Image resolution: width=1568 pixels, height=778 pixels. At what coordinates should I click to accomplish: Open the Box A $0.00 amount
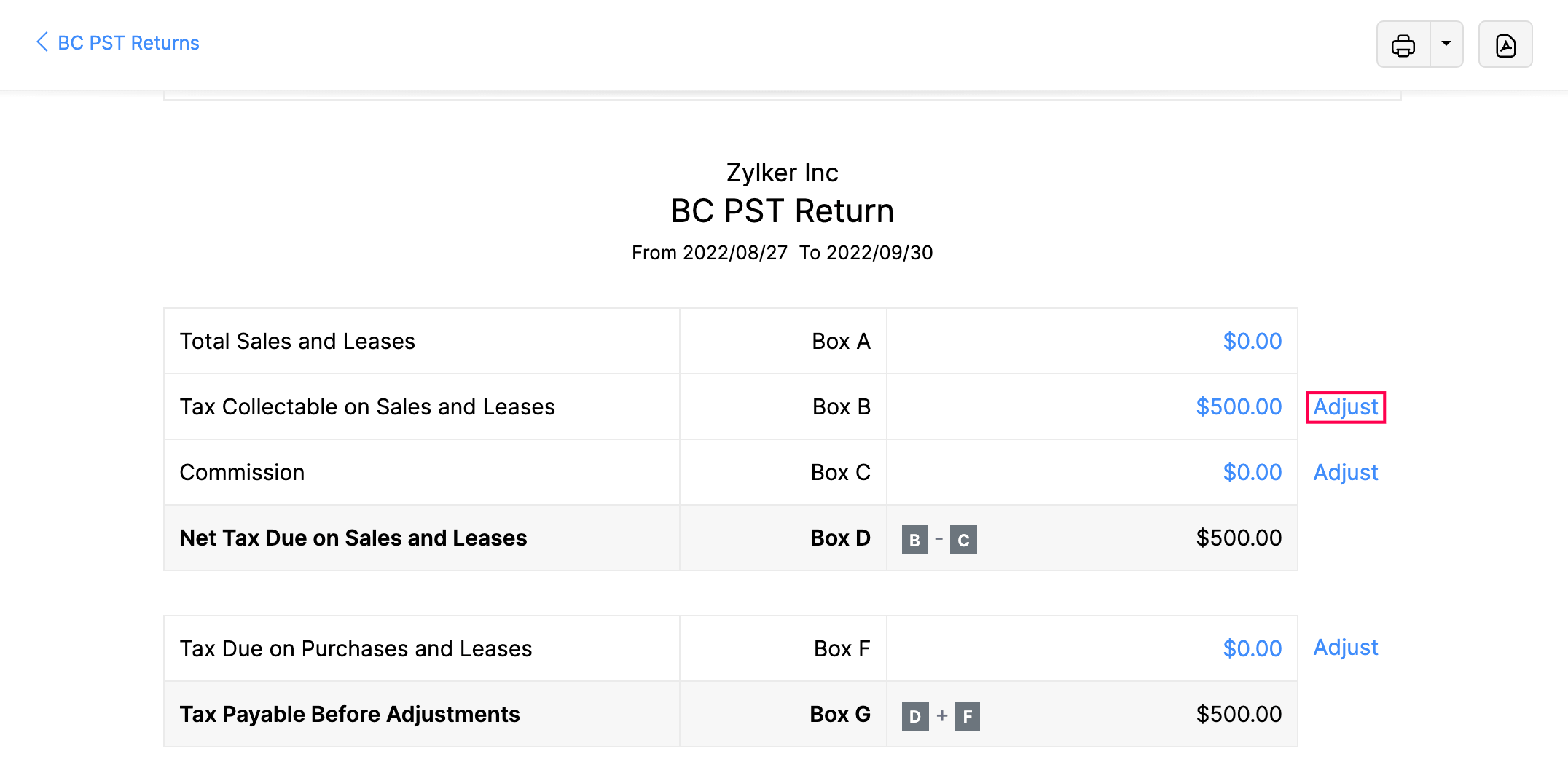coord(1252,341)
